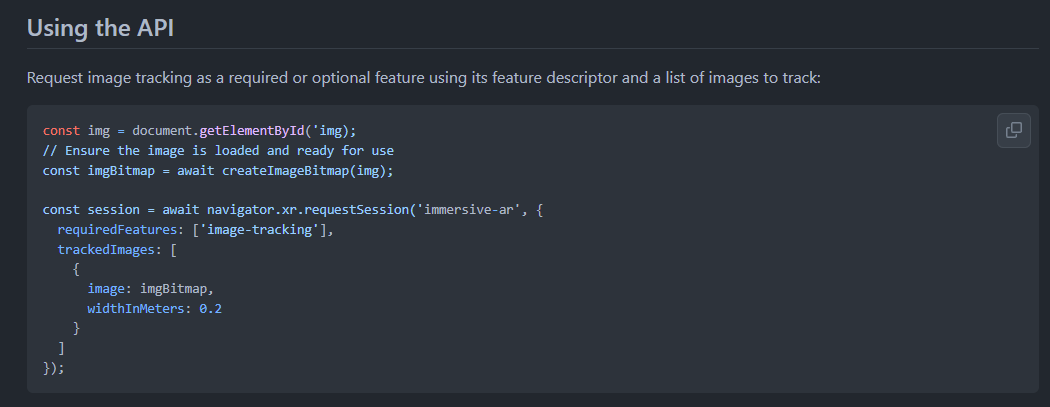1050x407 pixels.
Task: Click the "Using the API" heading
Action: pyautogui.click(x=100, y=28)
